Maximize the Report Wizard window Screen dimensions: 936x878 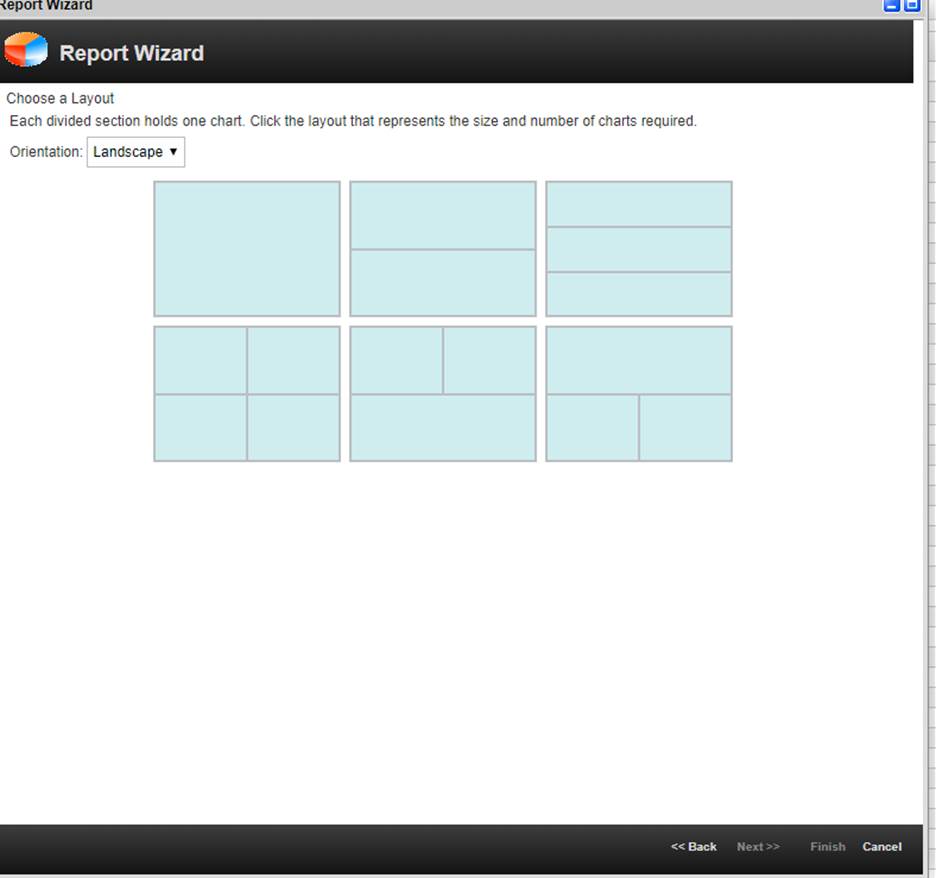(x=912, y=5)
